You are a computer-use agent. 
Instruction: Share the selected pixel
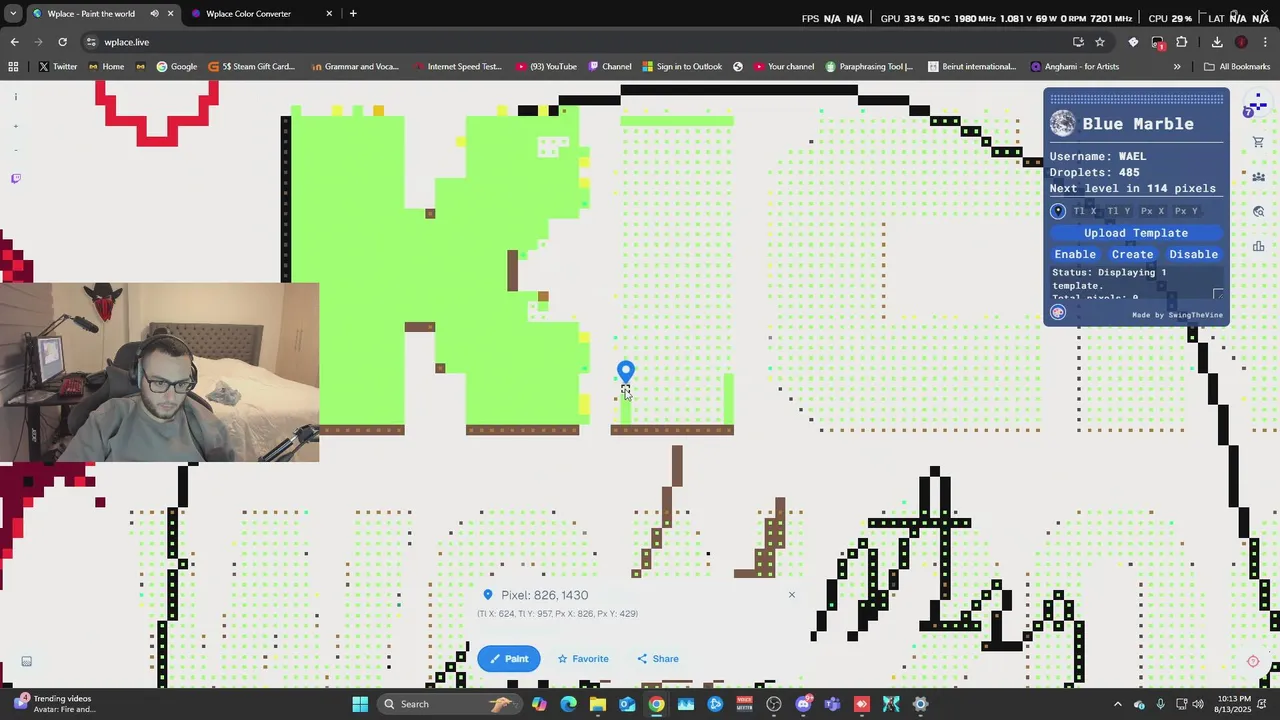[658, 658]
